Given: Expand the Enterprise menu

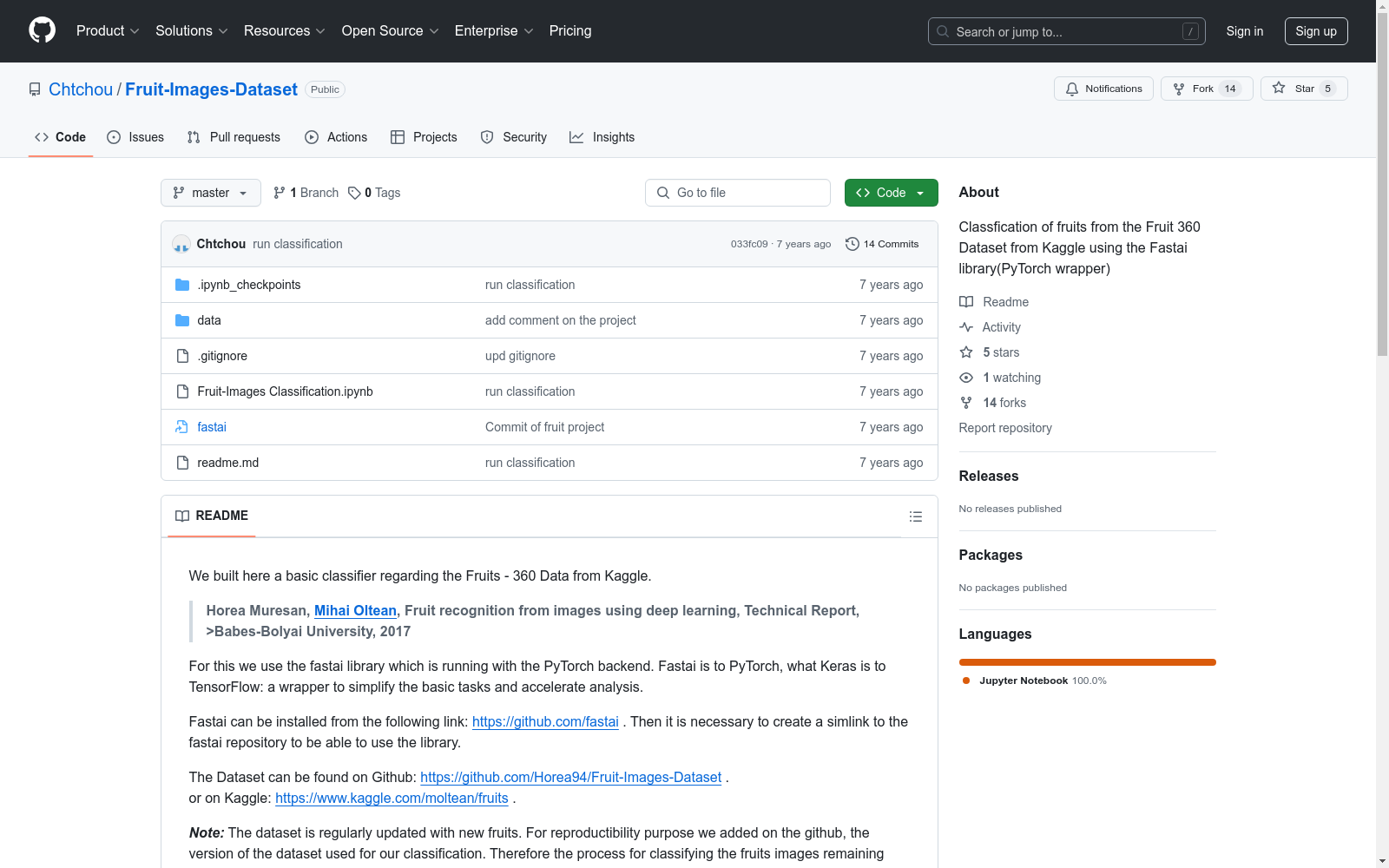Looking at the screenshot, I should 494,31.
